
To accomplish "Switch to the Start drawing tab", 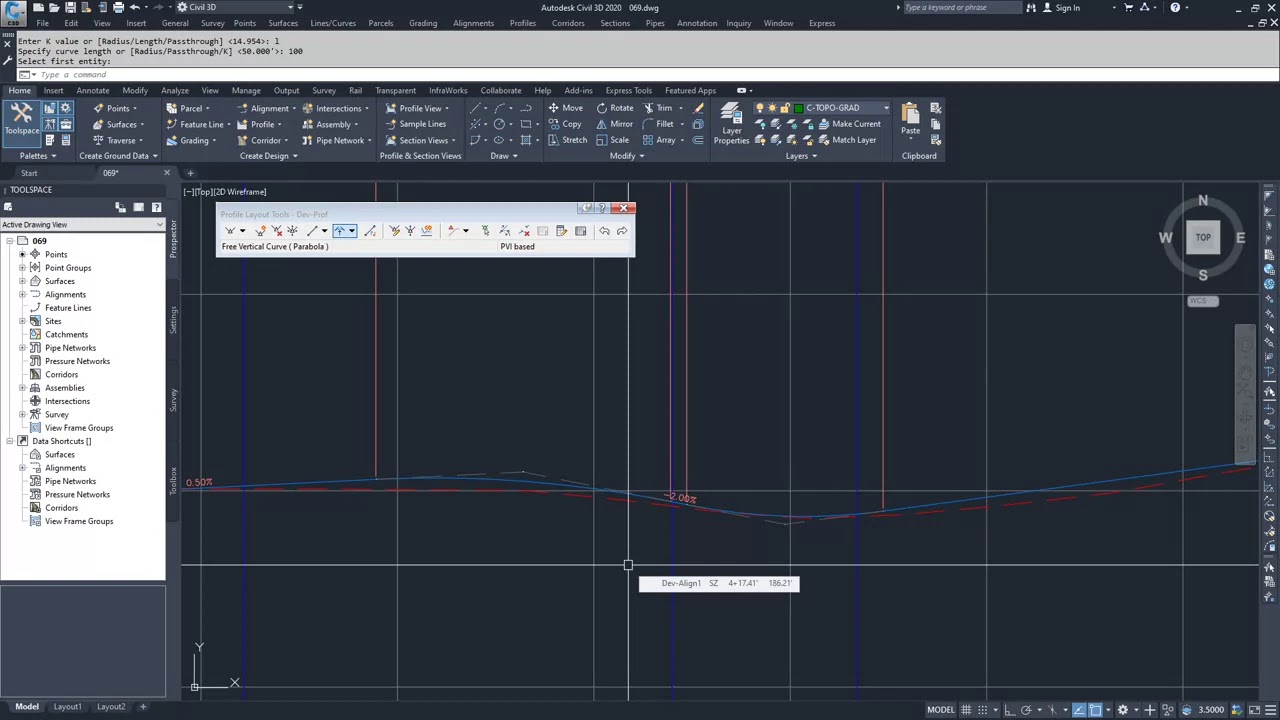I will coord(29,173).
